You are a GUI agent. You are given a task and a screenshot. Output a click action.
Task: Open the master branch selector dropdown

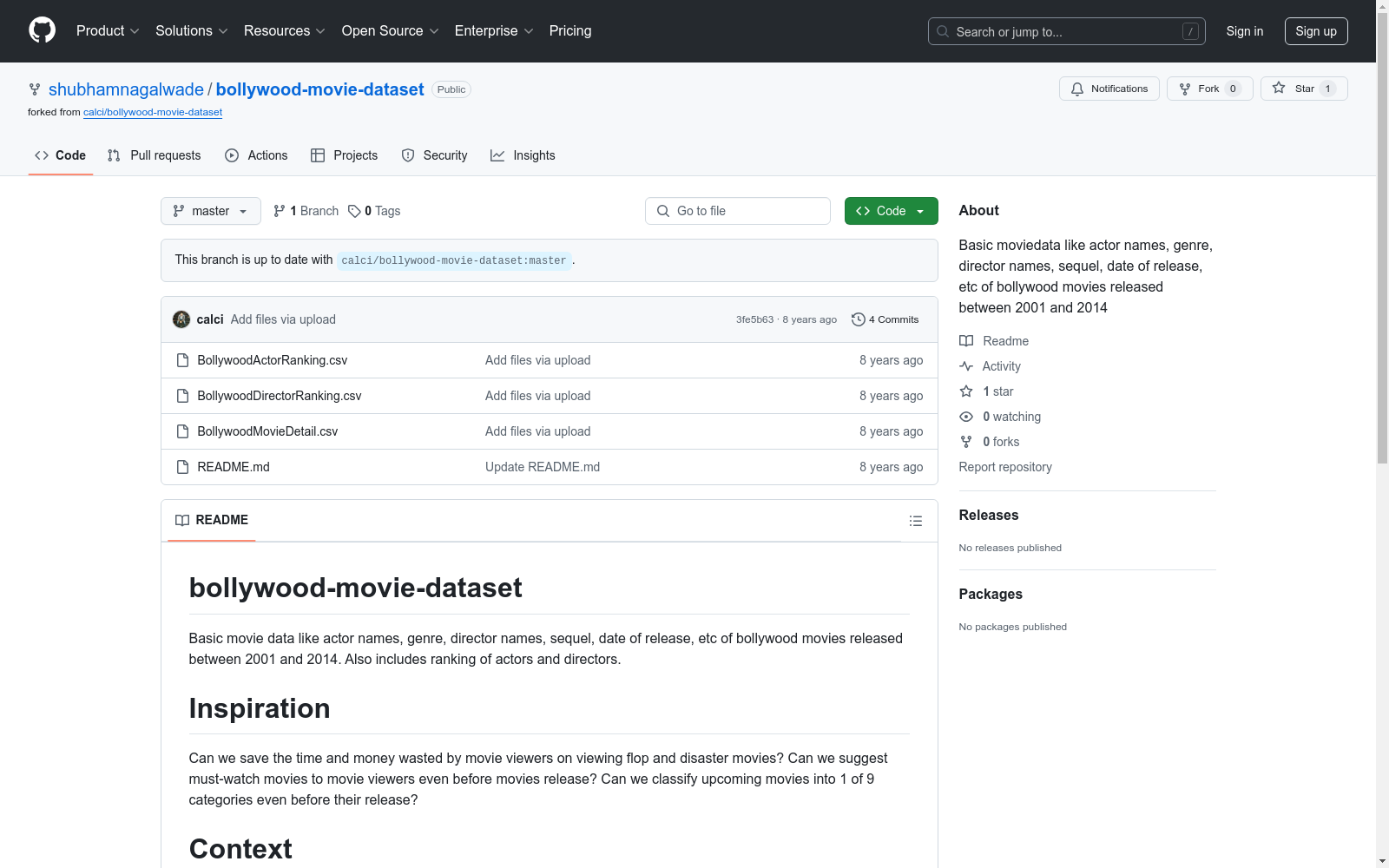211,211
